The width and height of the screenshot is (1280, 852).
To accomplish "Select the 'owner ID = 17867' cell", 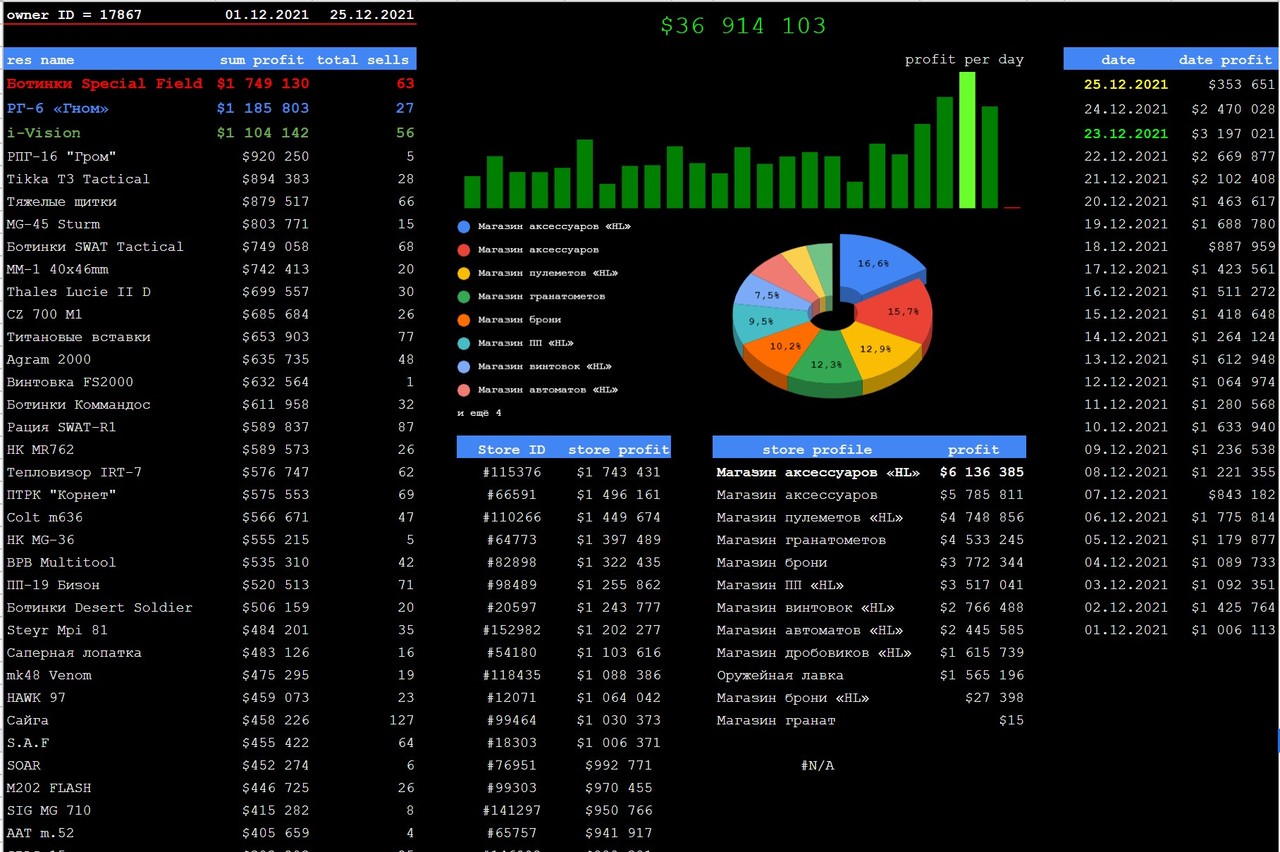I will point(74,15).
